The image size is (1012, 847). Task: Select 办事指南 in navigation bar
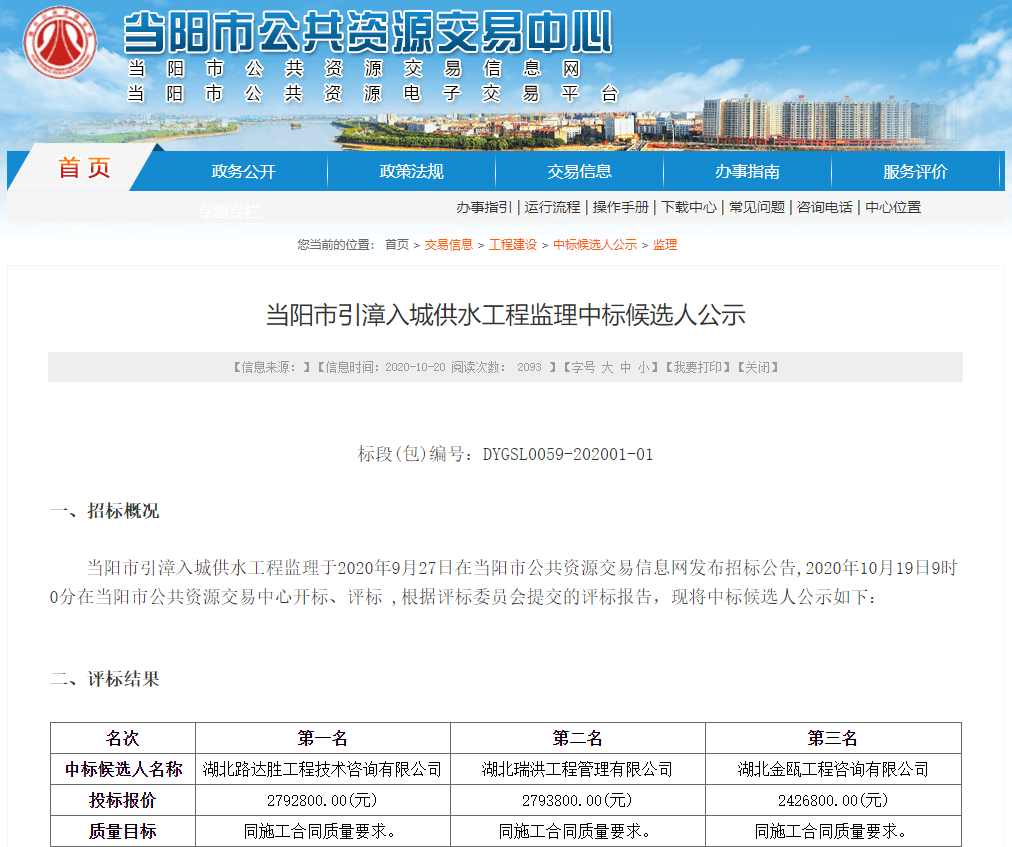747,171
